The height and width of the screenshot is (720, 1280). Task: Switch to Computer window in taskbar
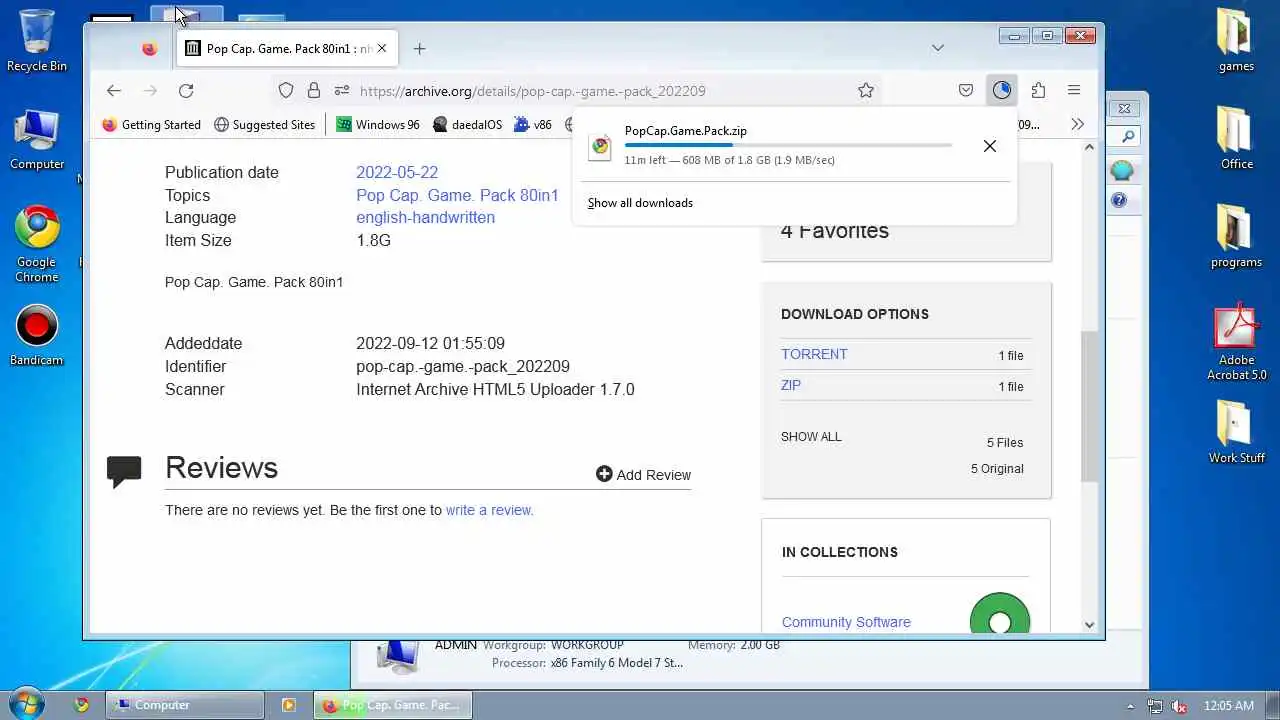pos(185,705)
